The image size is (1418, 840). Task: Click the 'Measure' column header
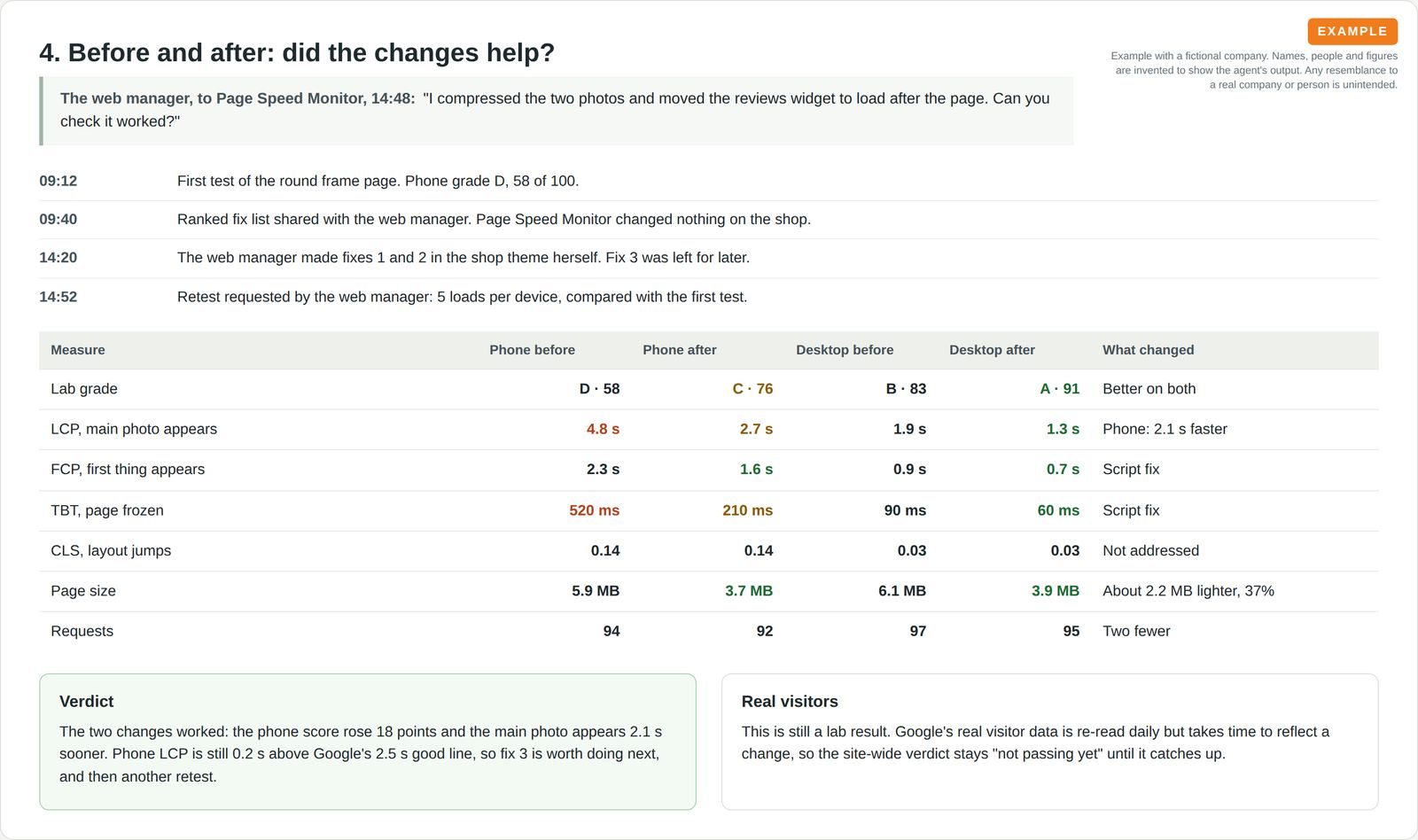(78, 350)
